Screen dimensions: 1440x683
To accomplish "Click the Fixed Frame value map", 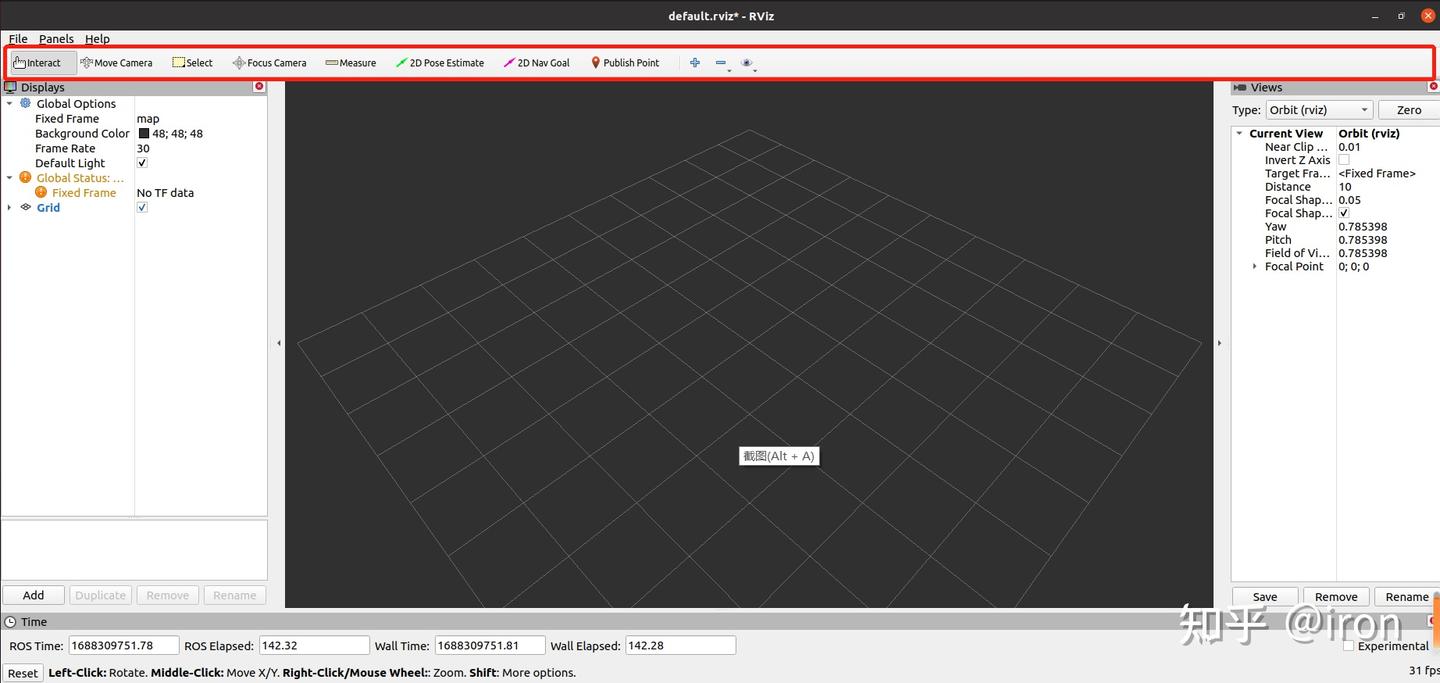I will (x=148, y=118).
